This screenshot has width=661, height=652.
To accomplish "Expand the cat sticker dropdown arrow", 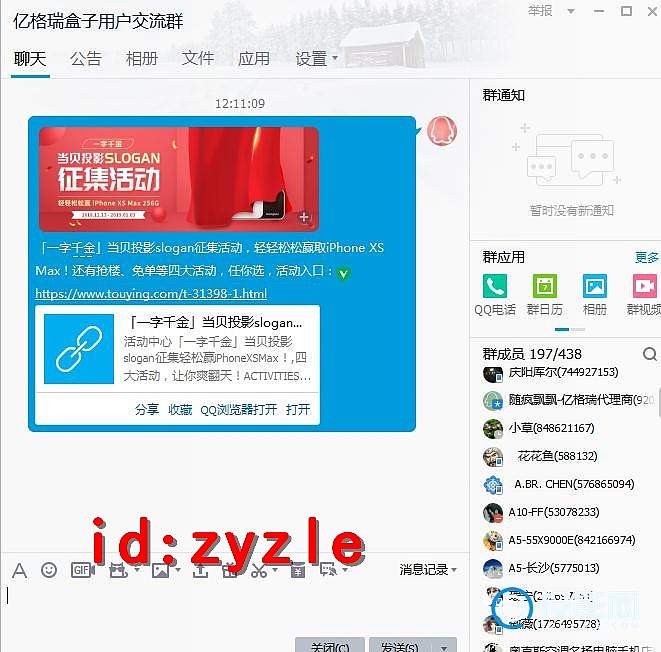I will pos(137,570).
